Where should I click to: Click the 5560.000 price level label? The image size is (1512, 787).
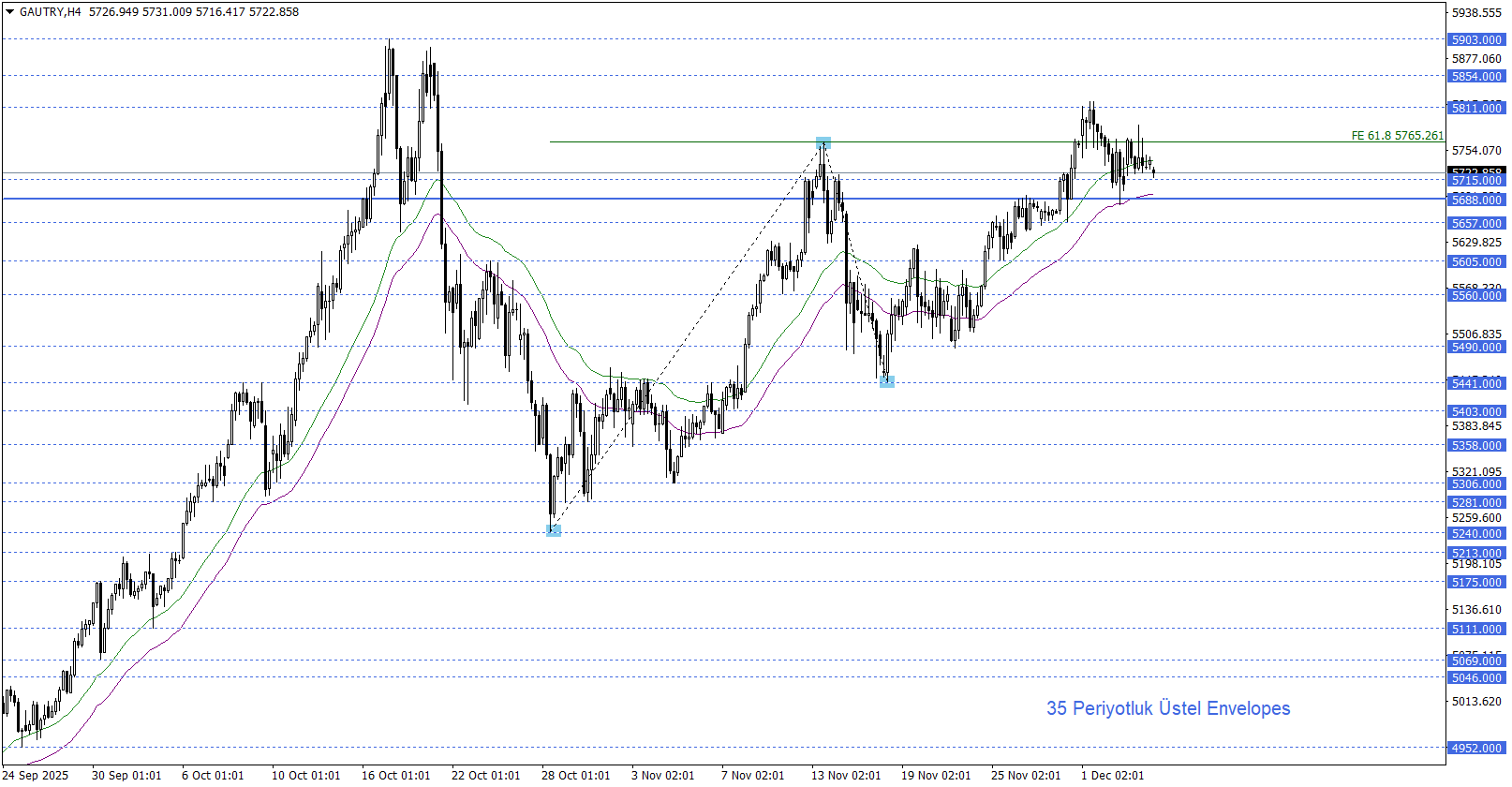(1476, 296)
